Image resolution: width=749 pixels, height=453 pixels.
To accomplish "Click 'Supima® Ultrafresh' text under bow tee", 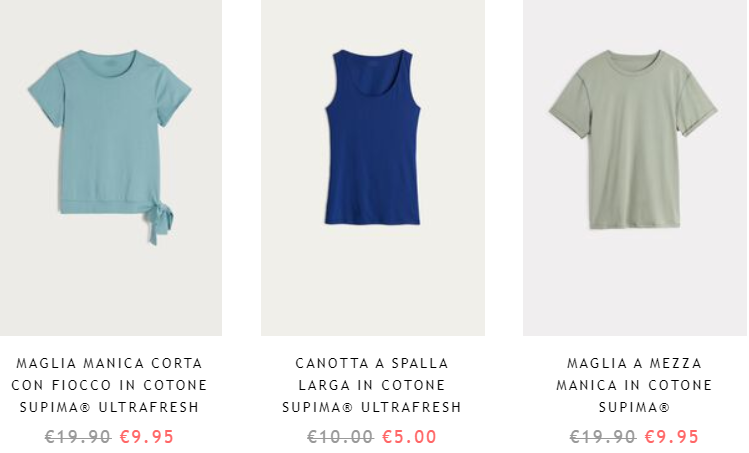I will point(109,407).
